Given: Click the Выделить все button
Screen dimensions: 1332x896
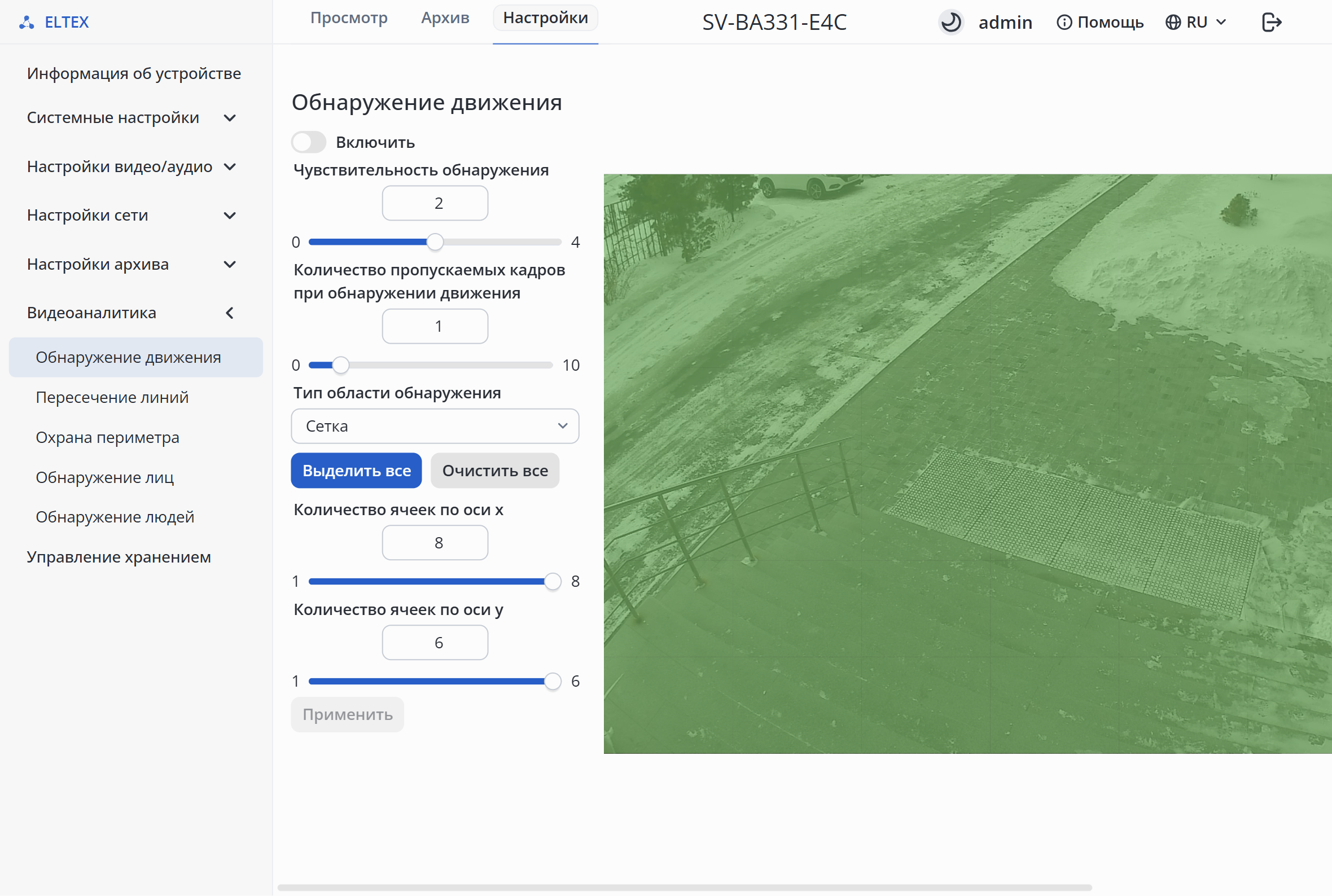Looking at the screenshot, I should click(357, 471).
